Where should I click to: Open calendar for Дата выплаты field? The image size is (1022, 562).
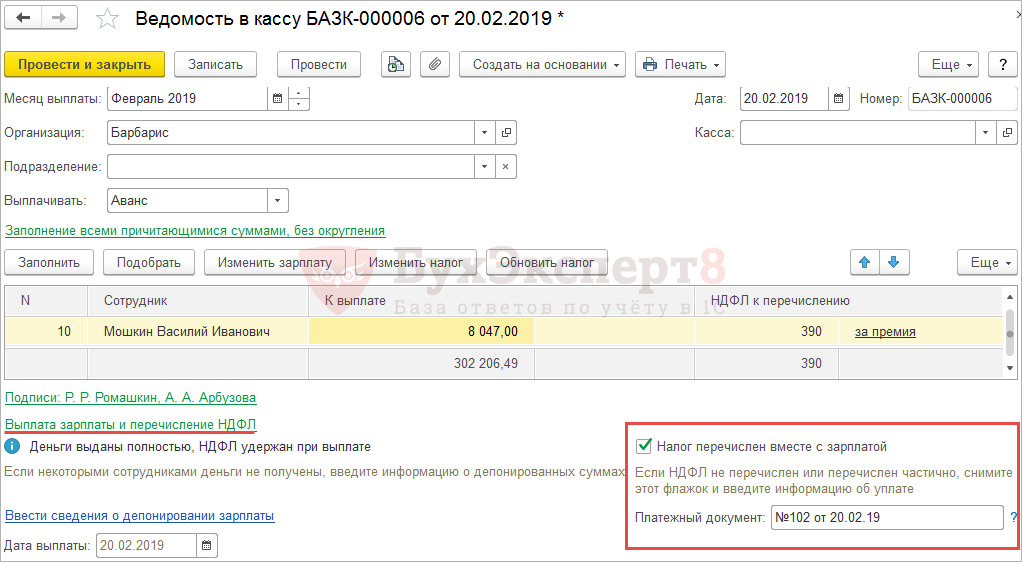point(206,545)
